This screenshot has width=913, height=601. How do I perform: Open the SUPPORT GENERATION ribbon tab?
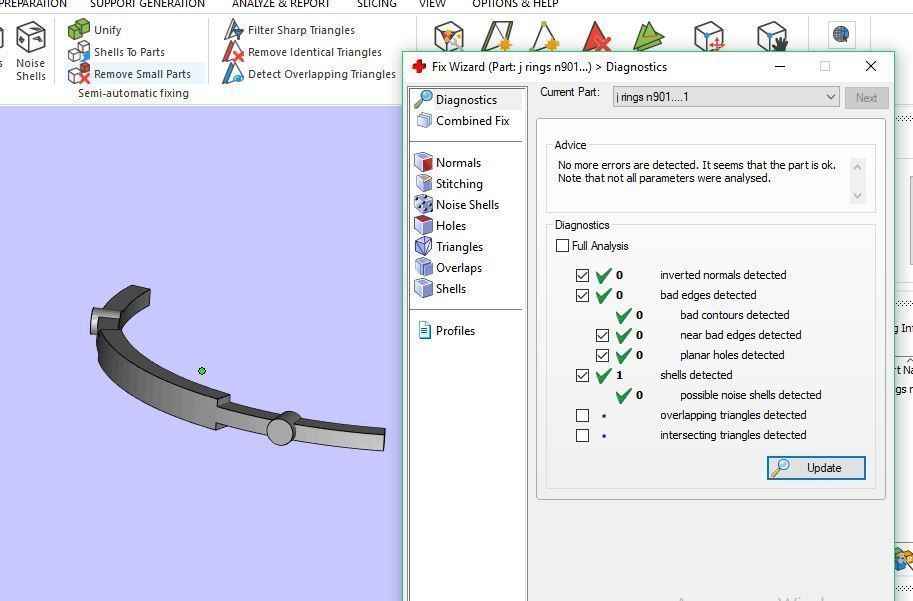coord(147,4)
